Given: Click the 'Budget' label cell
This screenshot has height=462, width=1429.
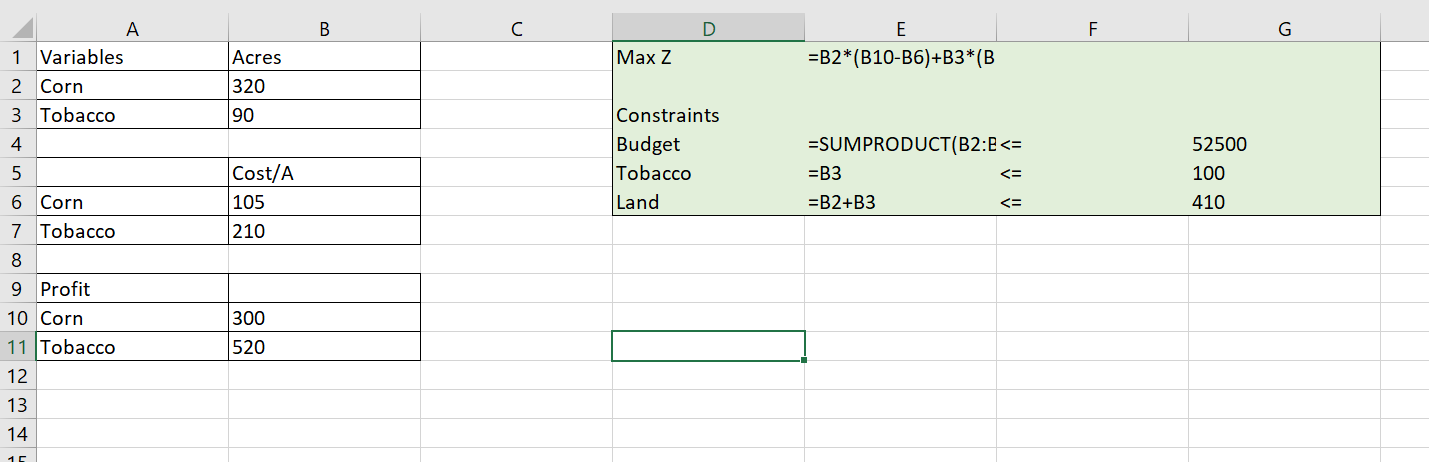Looking at the screenshot, I should pos(708,144).
